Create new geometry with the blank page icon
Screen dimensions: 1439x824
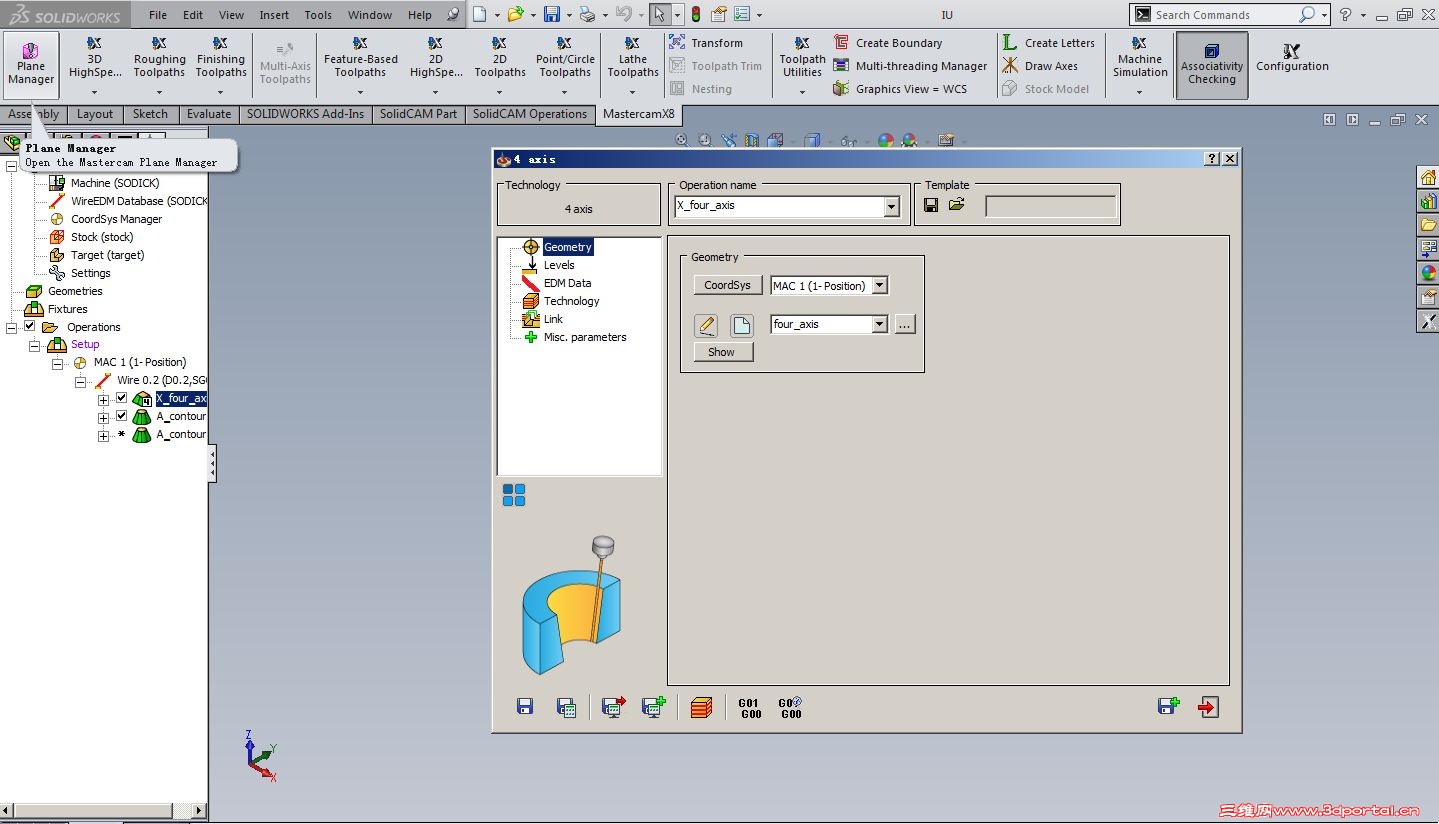tap(741, 325)
